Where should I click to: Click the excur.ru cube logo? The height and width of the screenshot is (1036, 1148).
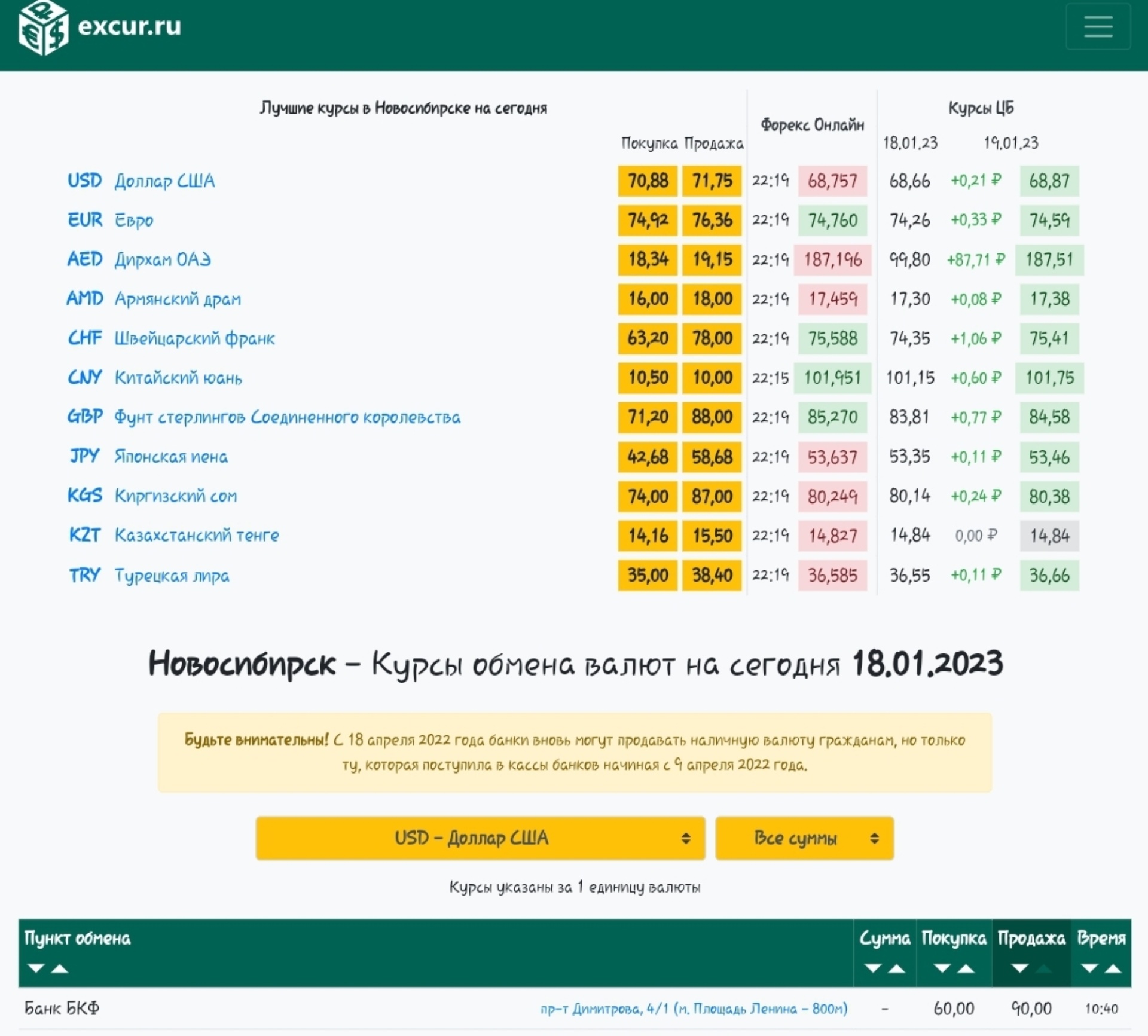point(42,27)
